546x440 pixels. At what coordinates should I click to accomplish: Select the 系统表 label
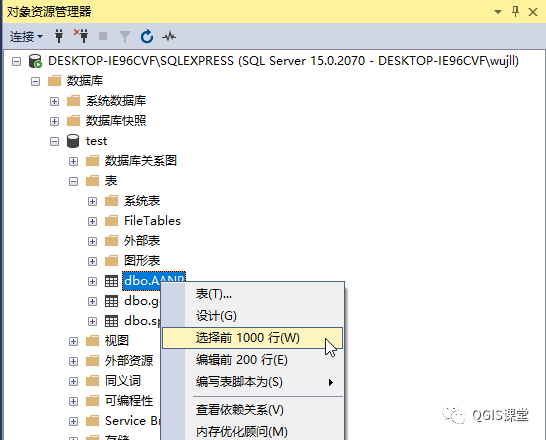[x=142, y=201]
